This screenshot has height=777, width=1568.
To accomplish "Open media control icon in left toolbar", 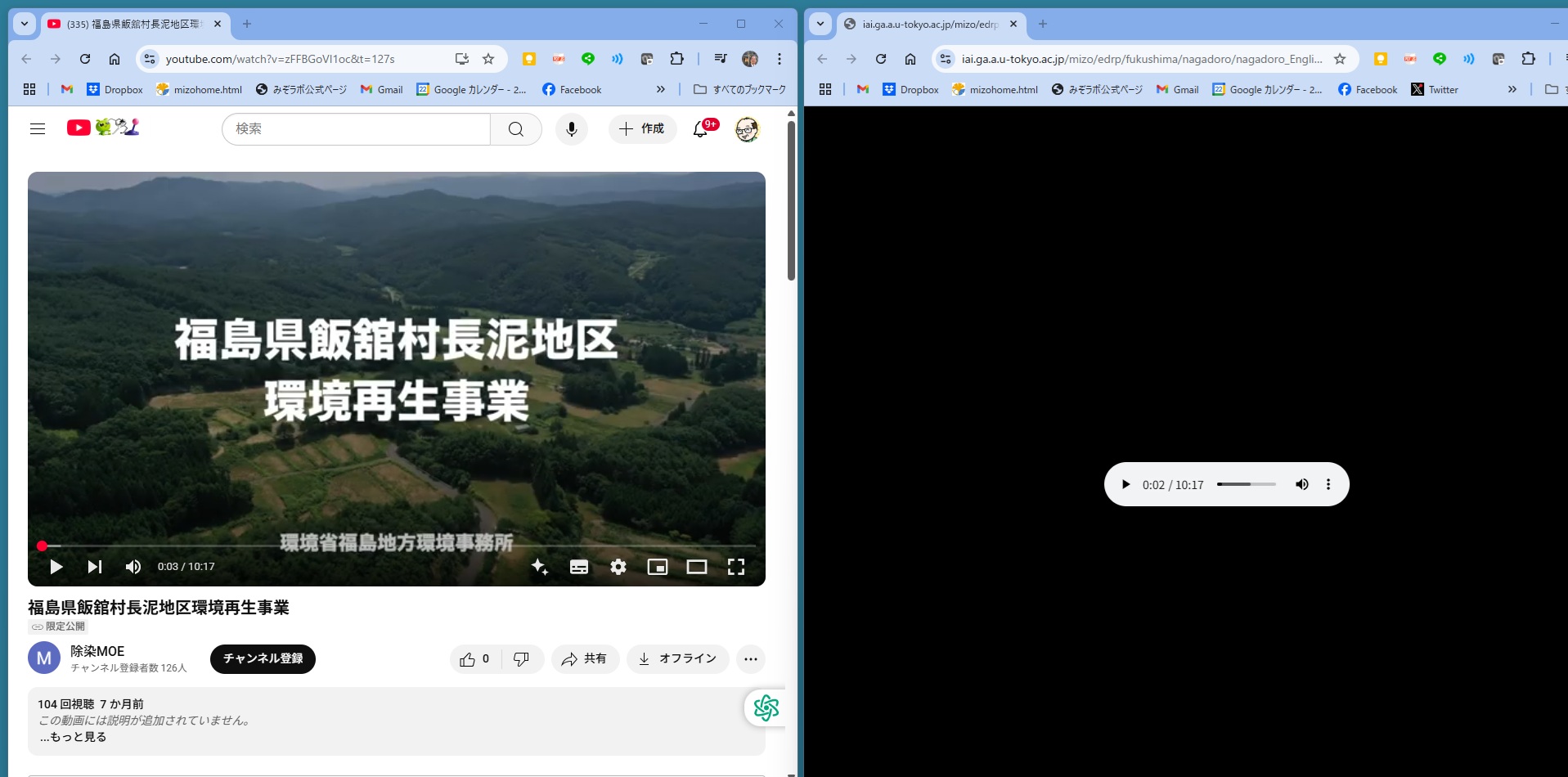I will (x=721, y=59).
